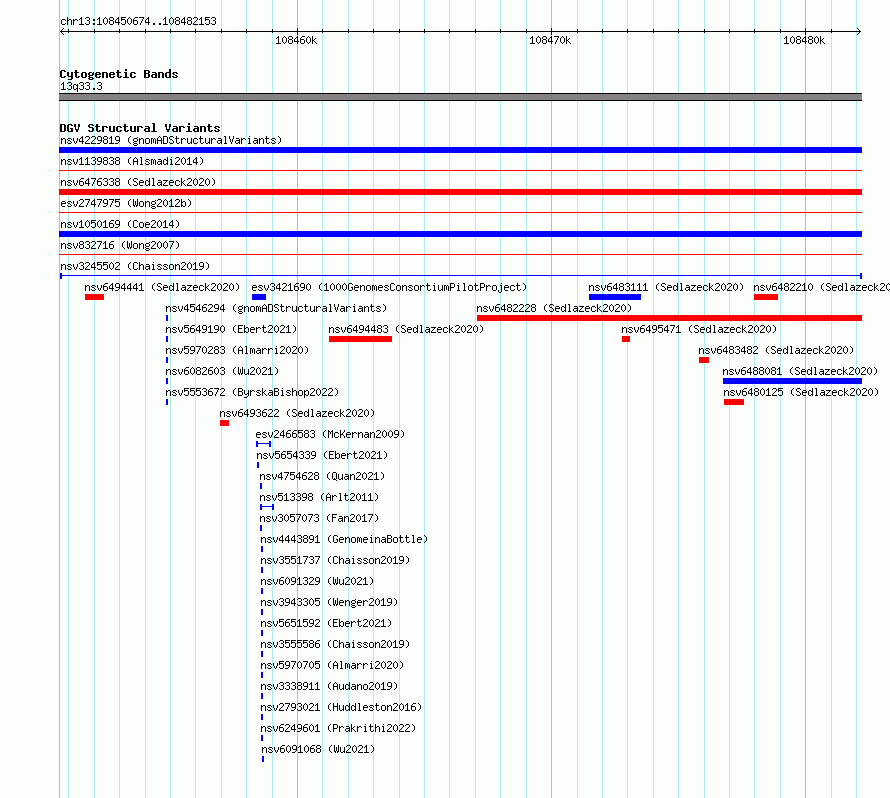Click the red bar under nsv6493622
890x798 pixels.
(x=224, y=423)
